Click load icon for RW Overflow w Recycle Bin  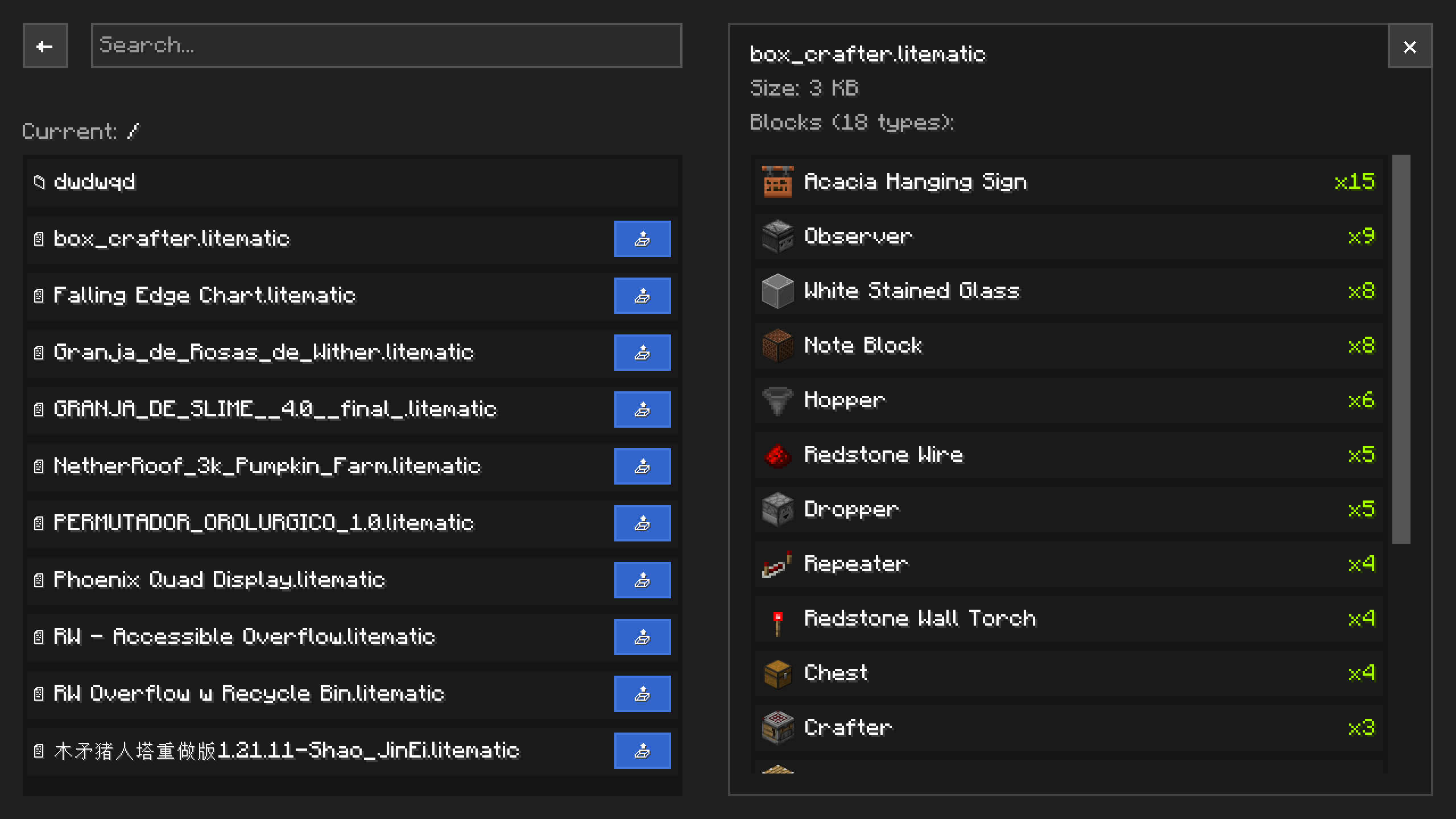[642, 694]
